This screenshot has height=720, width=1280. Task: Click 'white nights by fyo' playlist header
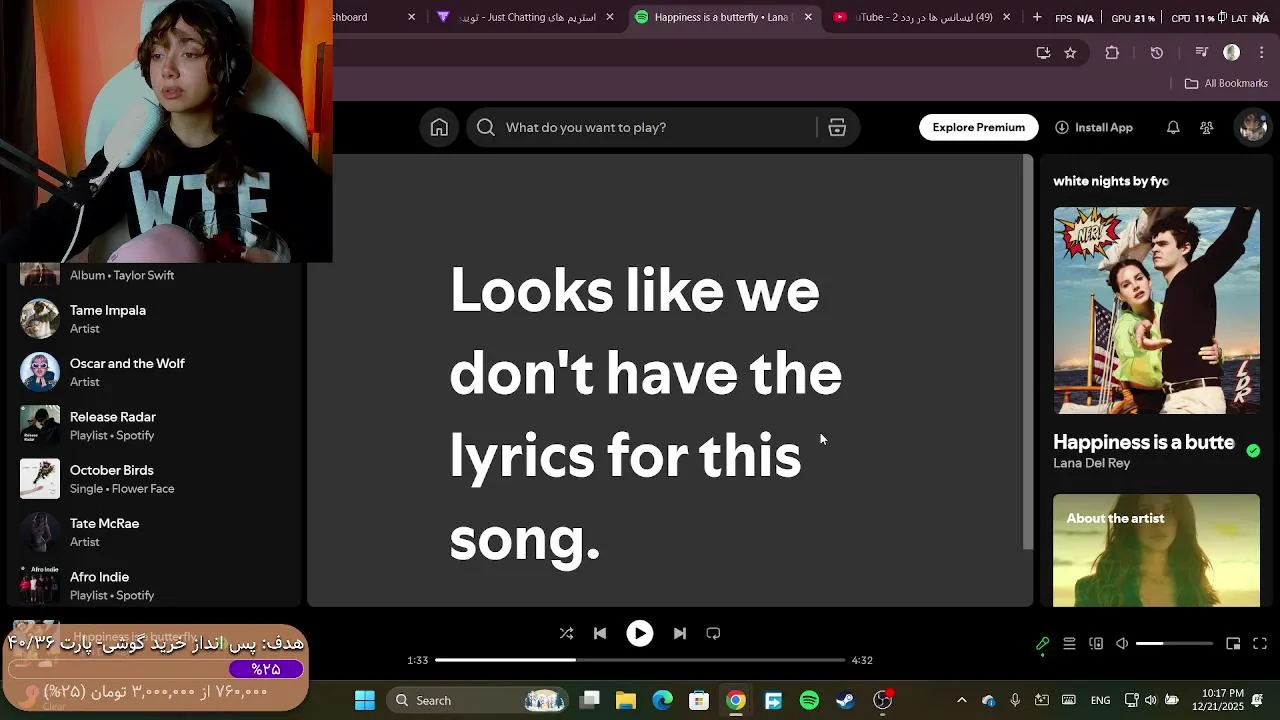tap(1111, 181)
